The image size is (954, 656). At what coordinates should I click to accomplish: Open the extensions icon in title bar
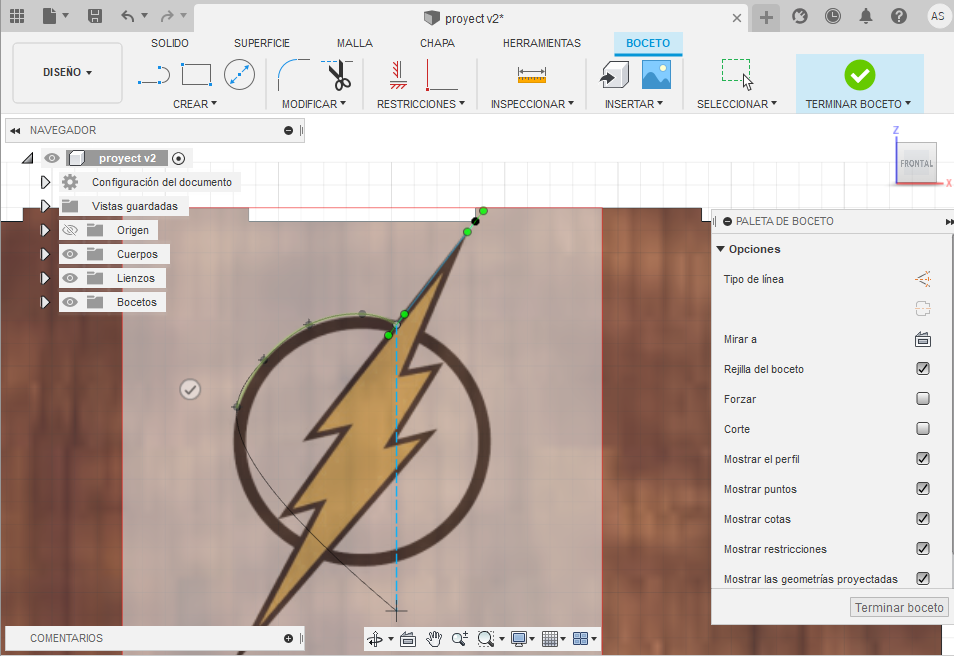pos(799,16)
